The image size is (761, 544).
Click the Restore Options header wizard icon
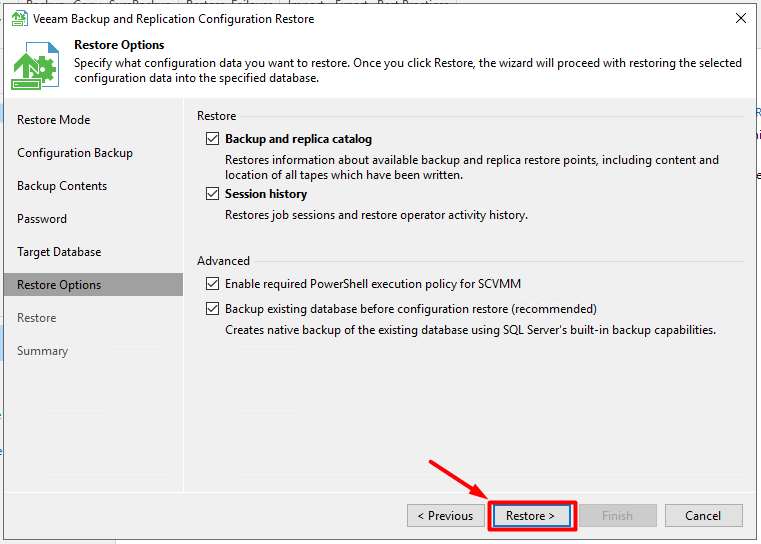coord(35,66)
